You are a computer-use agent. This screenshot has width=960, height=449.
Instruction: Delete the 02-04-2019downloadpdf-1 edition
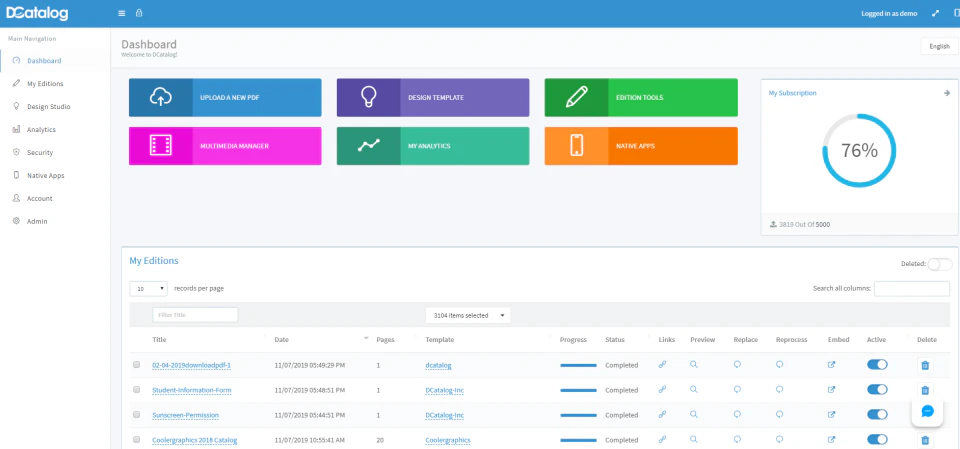point(925,366)
